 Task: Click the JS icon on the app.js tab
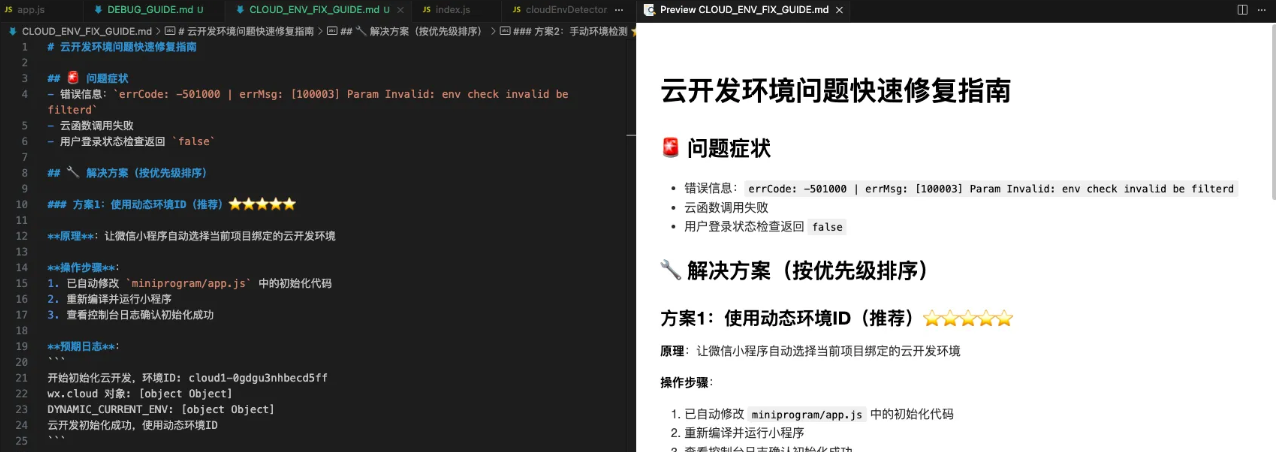tap(8, 9)
